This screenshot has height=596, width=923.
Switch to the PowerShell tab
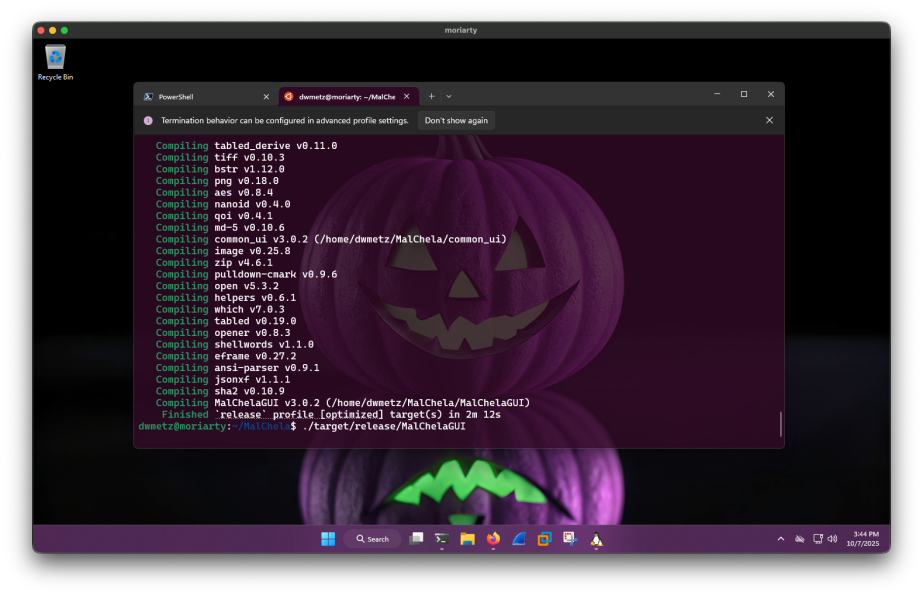coord(200,97)
